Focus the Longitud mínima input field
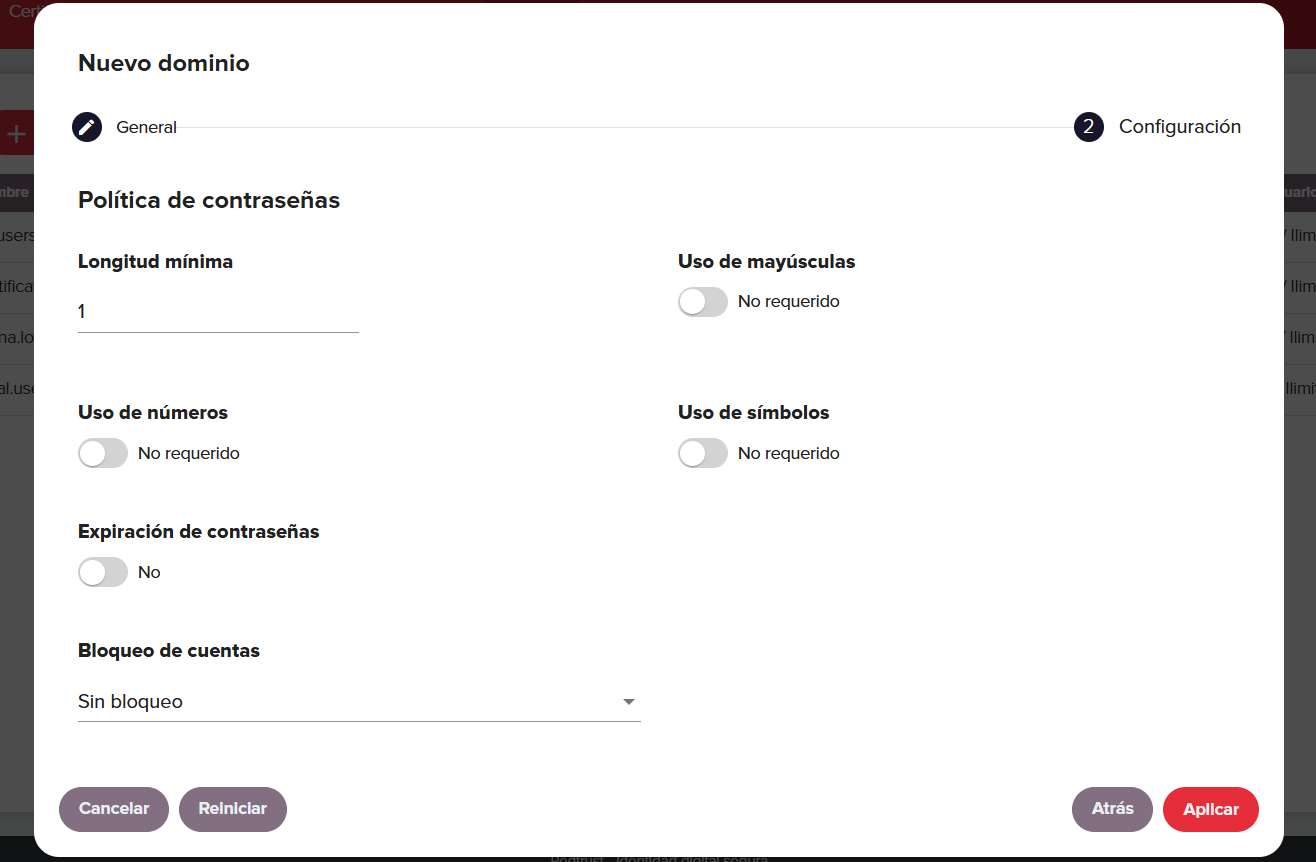The image size is (1316, 862). [x=218, y=312]
